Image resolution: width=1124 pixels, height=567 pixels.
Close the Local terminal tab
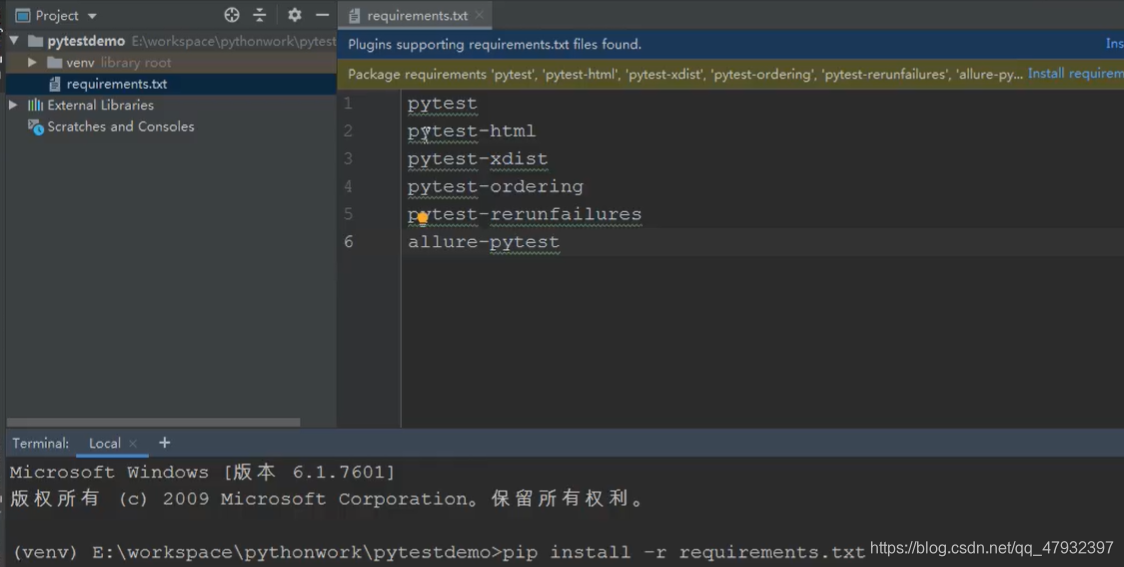(133, 444)
